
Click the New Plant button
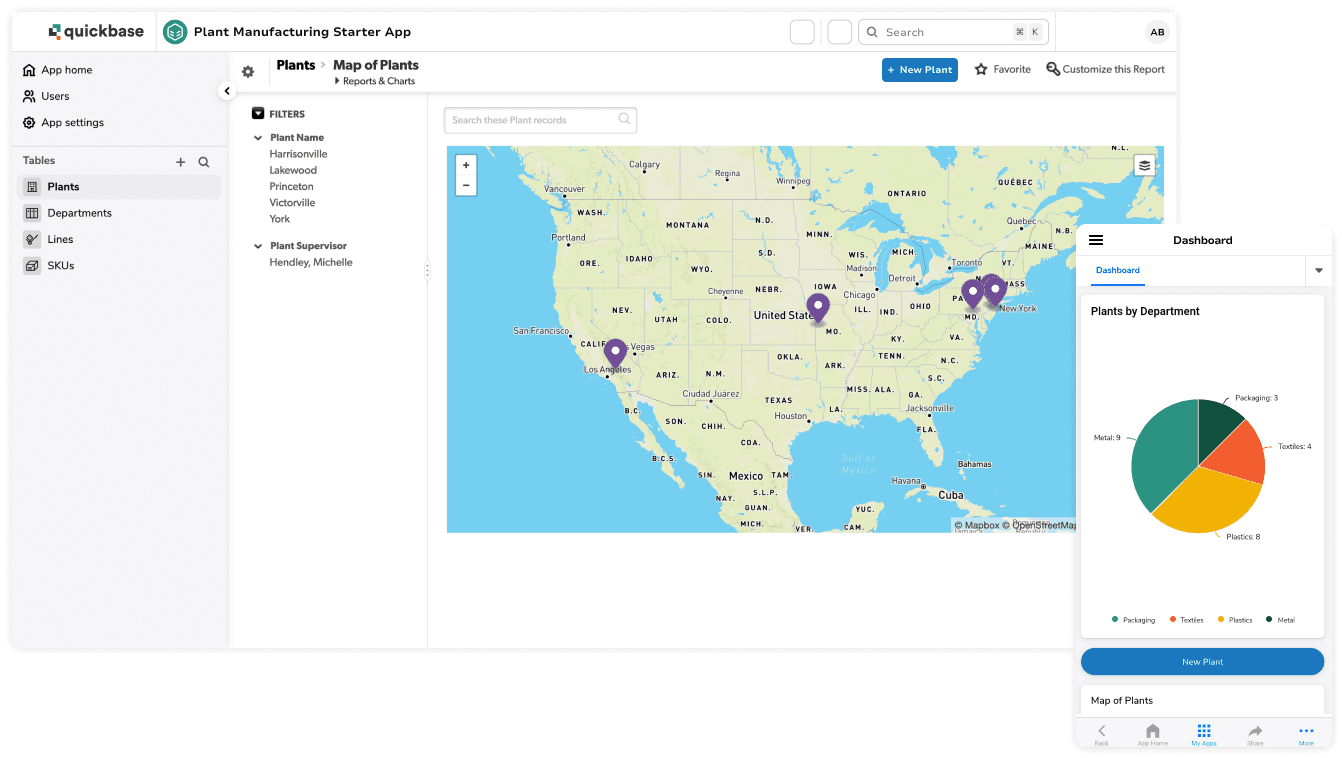click(x=920, y=70)
